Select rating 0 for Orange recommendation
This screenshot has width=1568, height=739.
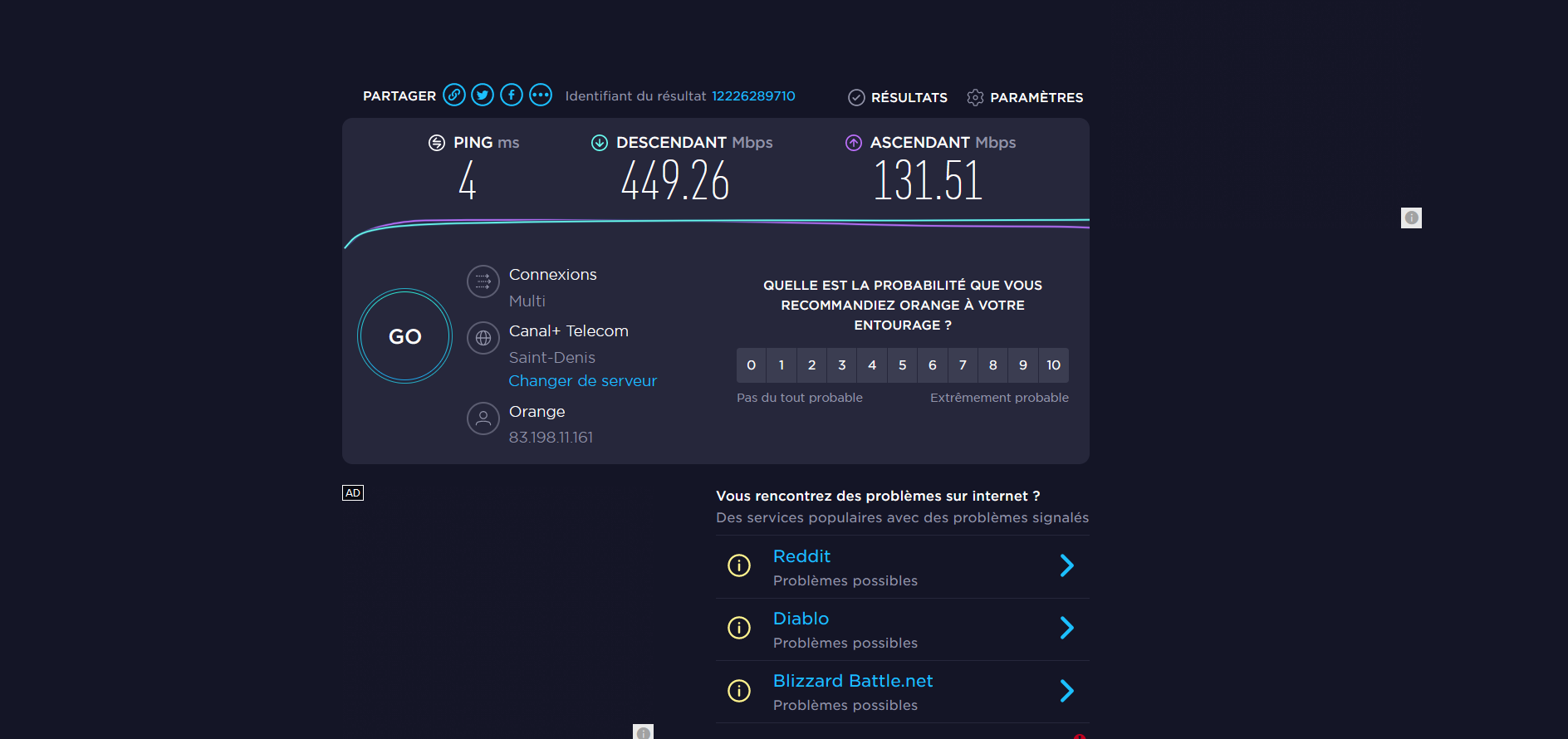(x=751, y=365)
